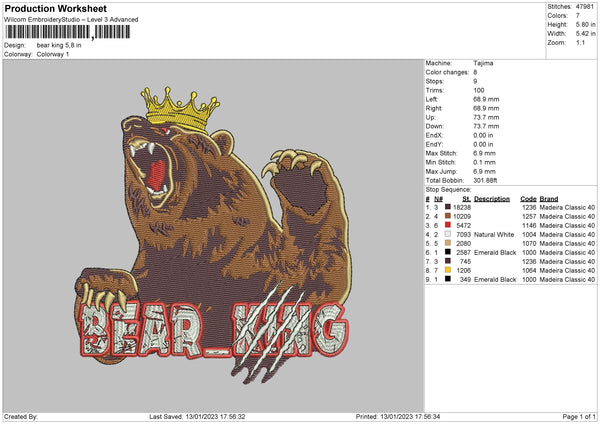Image resolution: width=600 pixels, height=424 pixels.
Task: Click the 'Production Worksheet' title
Action: click(x=55, y=8)
